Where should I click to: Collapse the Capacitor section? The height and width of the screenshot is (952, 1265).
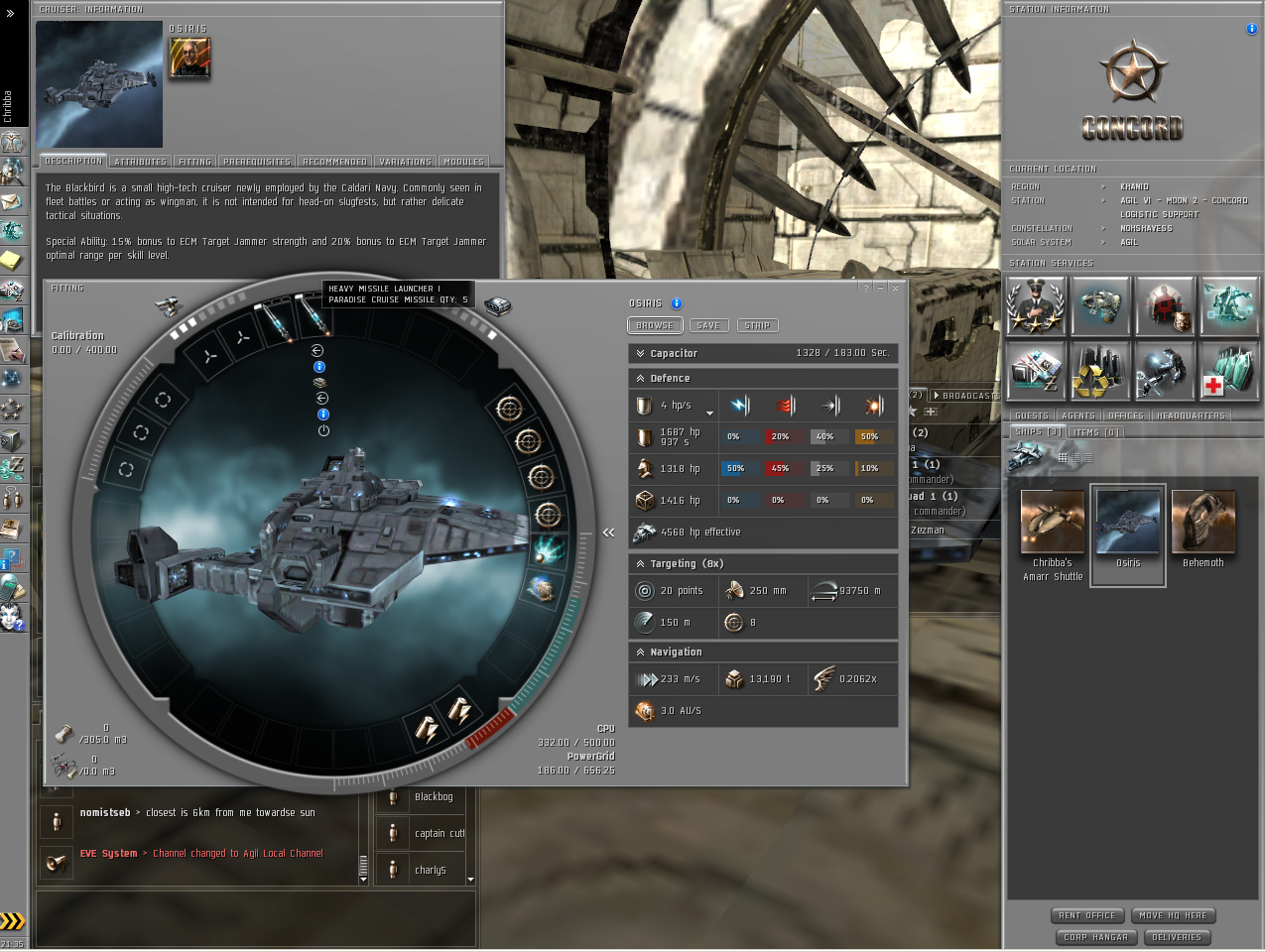pos(640,353)
